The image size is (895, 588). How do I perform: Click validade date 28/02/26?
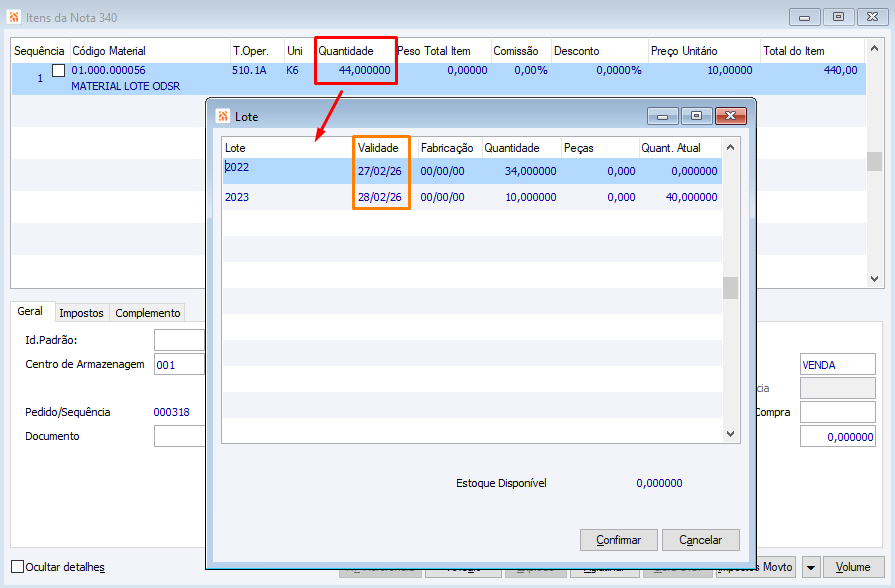tap(380, 197)
